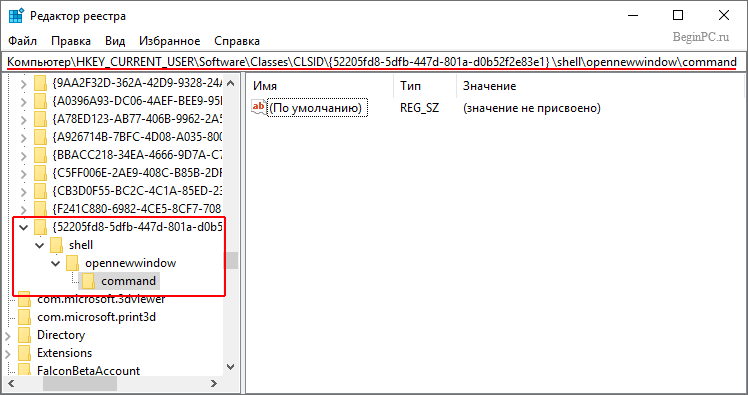
Task: Collapse the shell subkey
Action: 40,246
